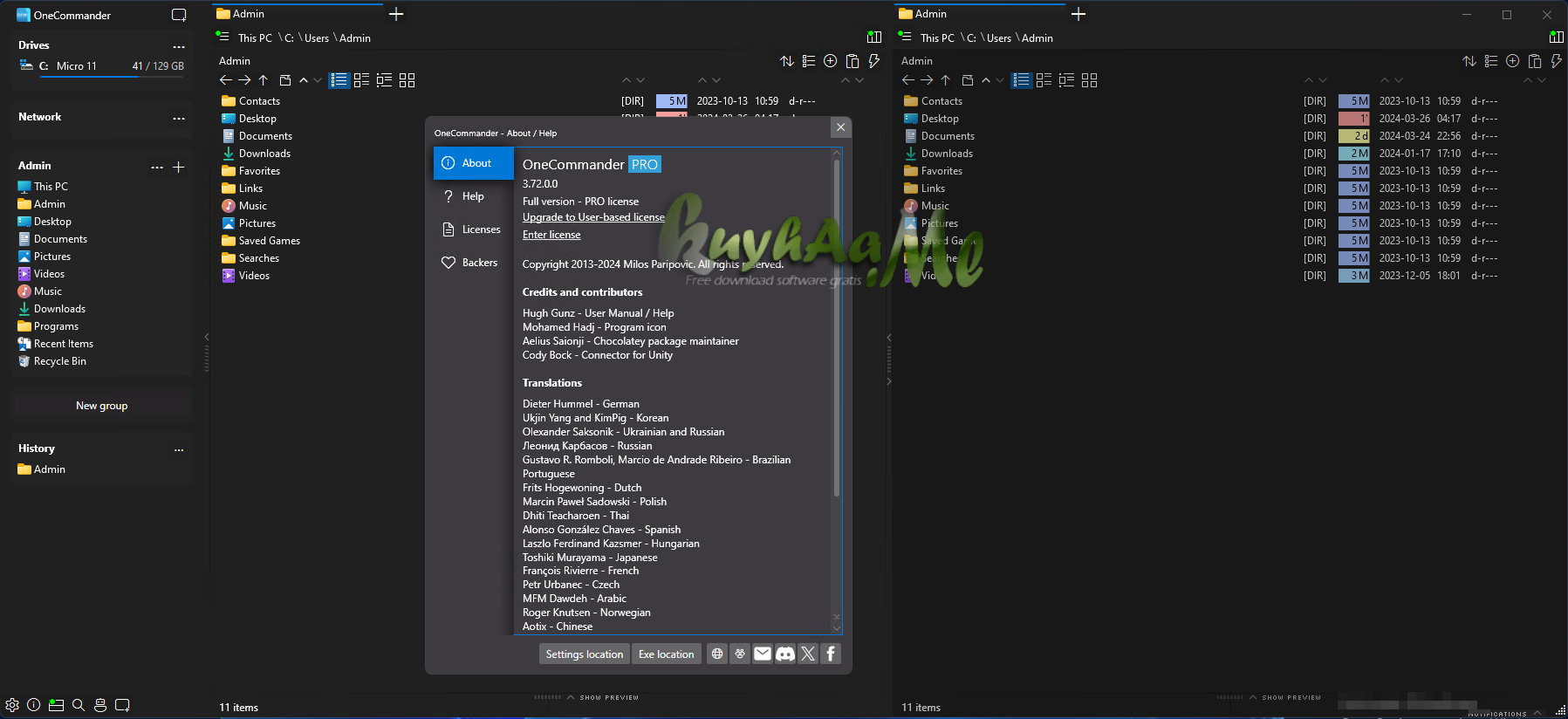The image size is (1568, 719).
Task: Open the Admin favorites group three-dot menu
Action: [x=157, y=167]
